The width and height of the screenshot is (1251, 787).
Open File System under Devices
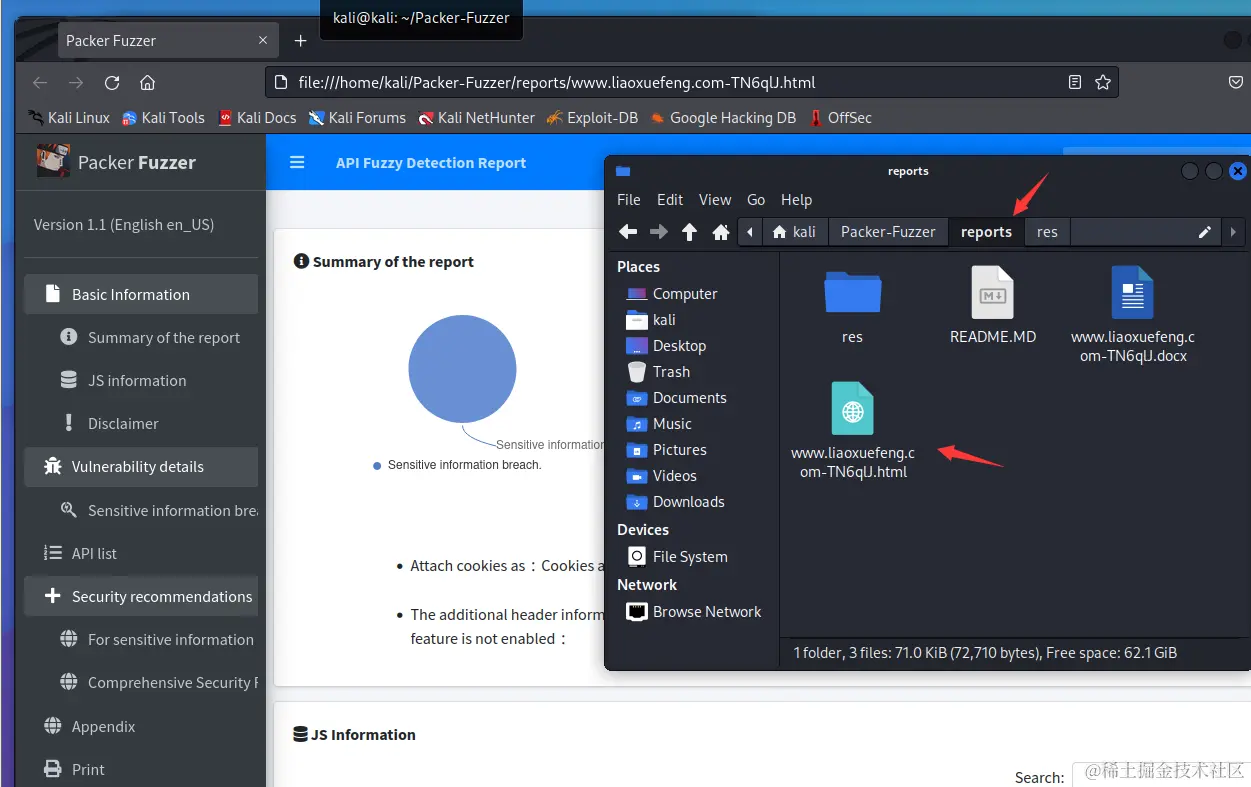677,557
